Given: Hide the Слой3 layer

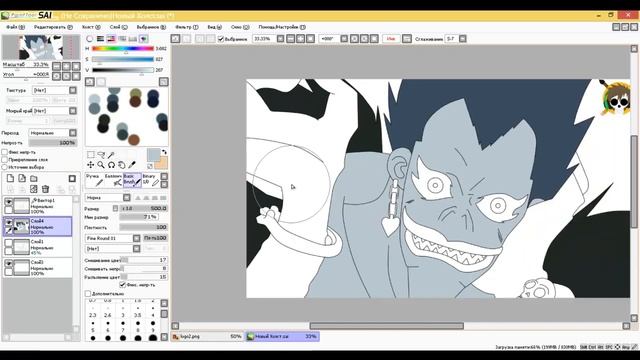Looking at the screenshot, I should coord(9,264).
